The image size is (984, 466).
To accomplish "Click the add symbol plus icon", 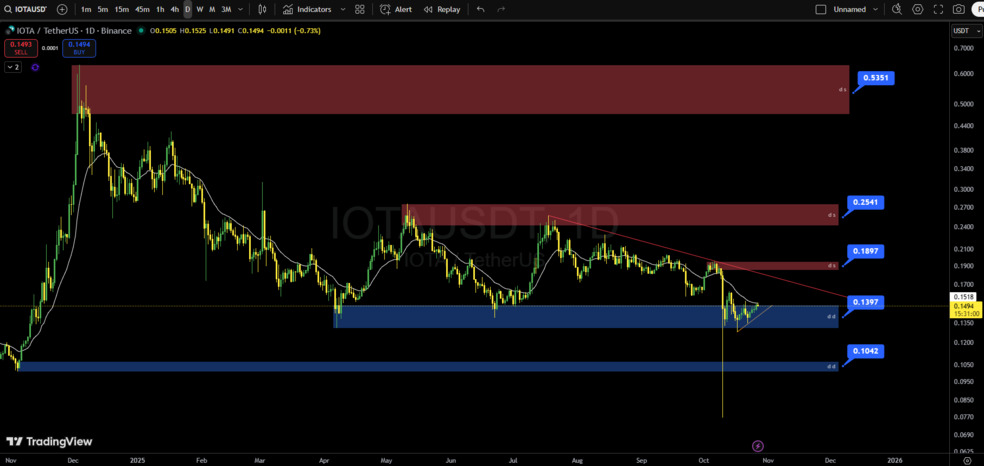I will (62, 9).
